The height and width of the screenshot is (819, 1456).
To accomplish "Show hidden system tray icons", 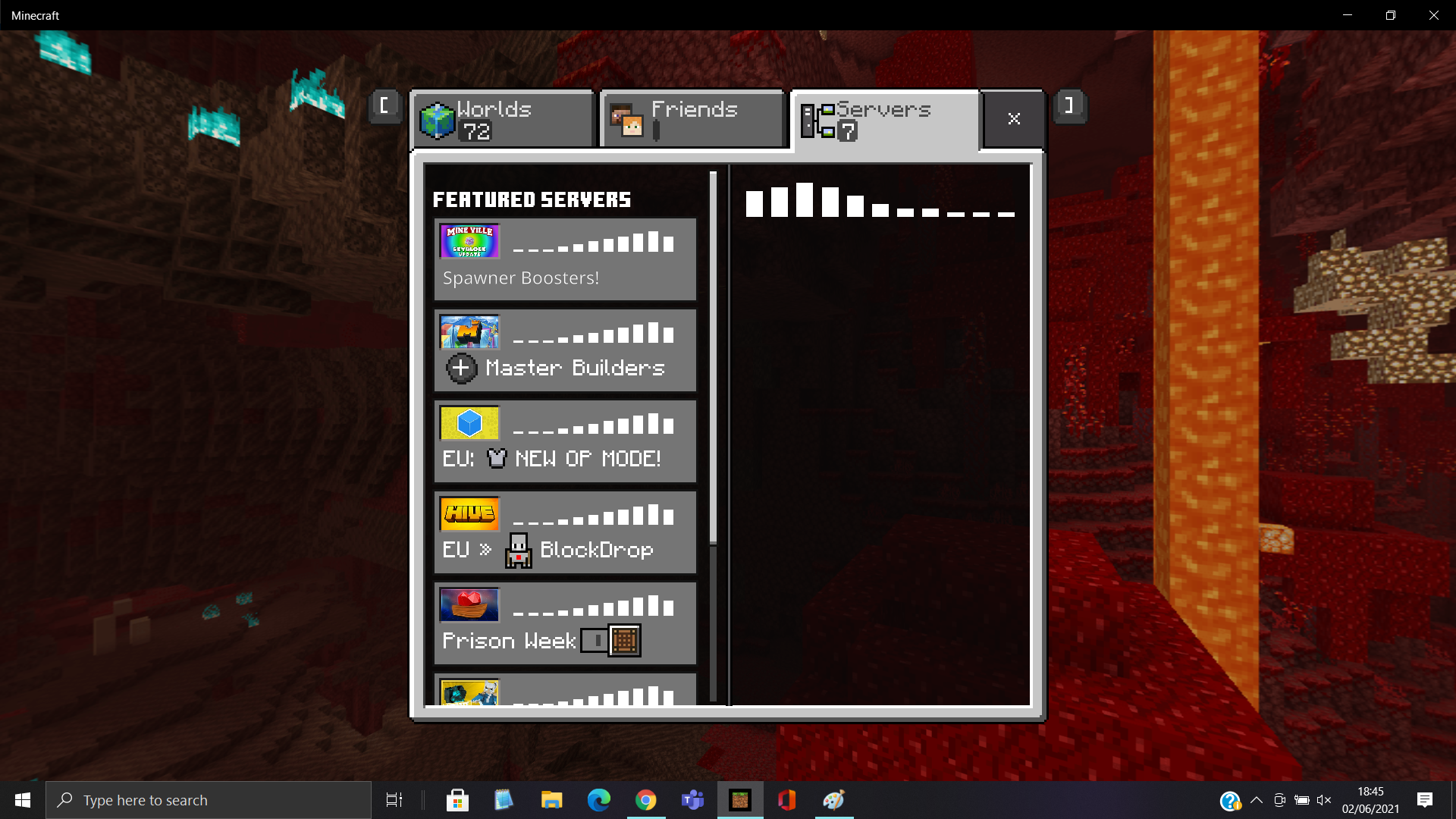I will (1257, 800).
